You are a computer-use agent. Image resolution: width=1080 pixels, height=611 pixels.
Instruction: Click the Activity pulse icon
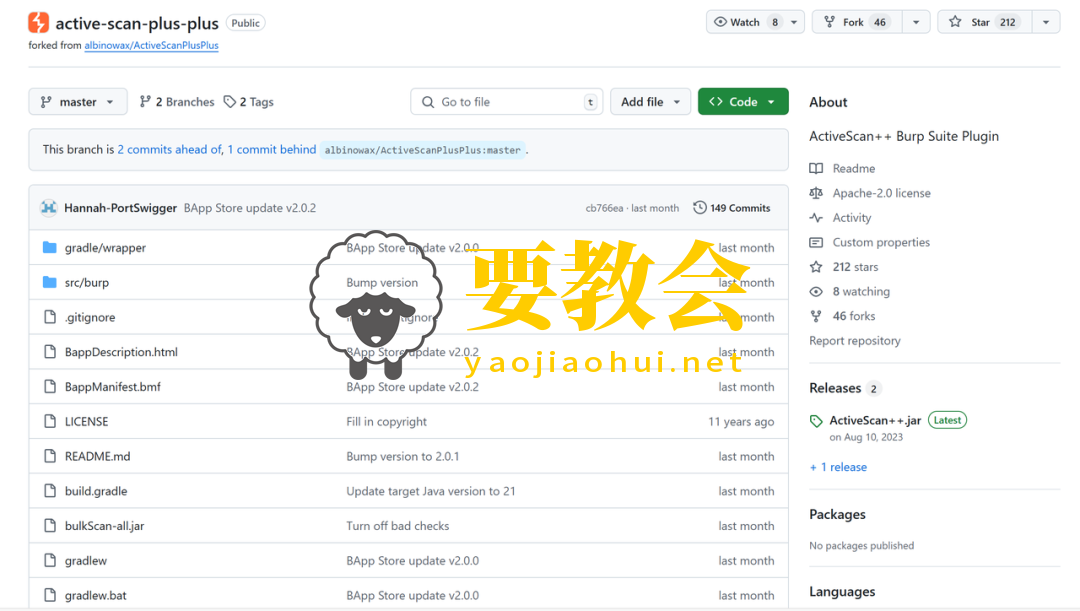coord(816,218)
